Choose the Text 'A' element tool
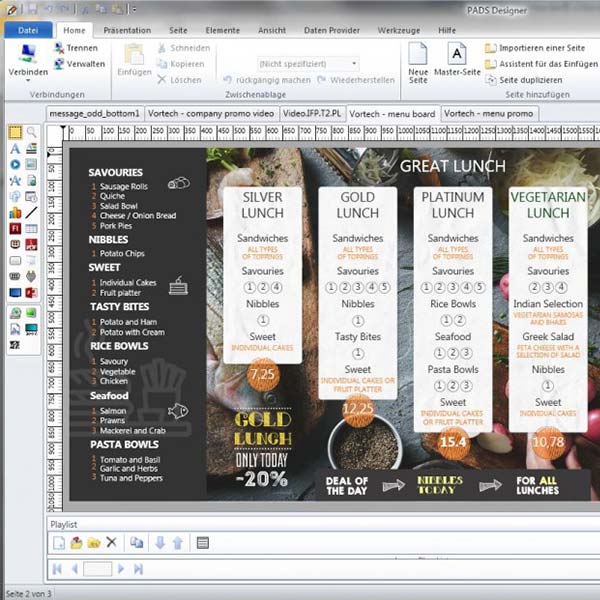Screen dimensions: 600x600 coord(15,148)
